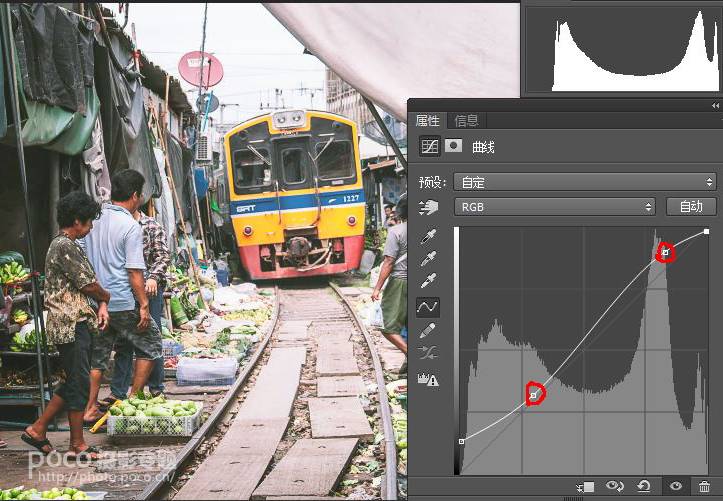View previous state icon
Screen dimensions: 723x501
615,486
